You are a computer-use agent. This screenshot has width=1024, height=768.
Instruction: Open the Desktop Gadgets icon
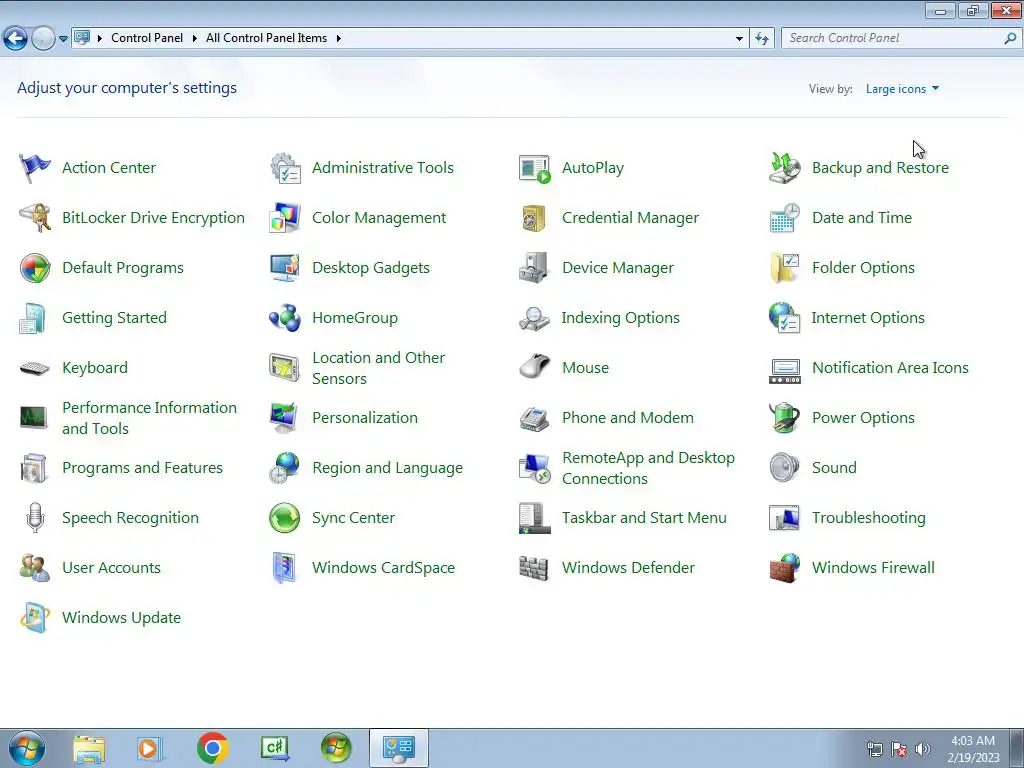[x=285, y=268]
